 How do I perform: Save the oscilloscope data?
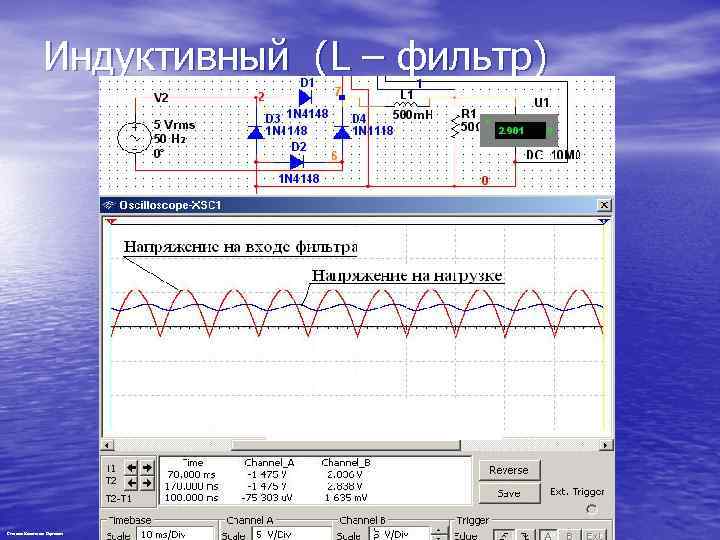tap(509, 494)
